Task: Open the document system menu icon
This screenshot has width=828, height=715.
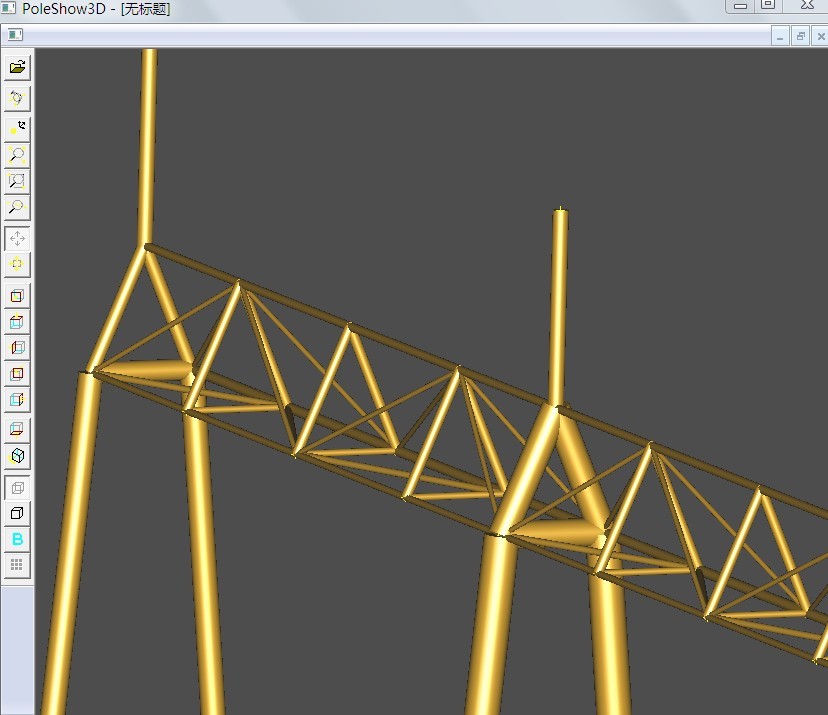Action: (15, 35)
